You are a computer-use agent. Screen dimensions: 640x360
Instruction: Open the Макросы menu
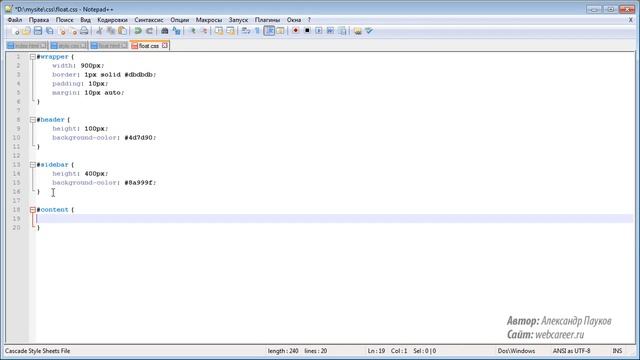pos(209,20)
